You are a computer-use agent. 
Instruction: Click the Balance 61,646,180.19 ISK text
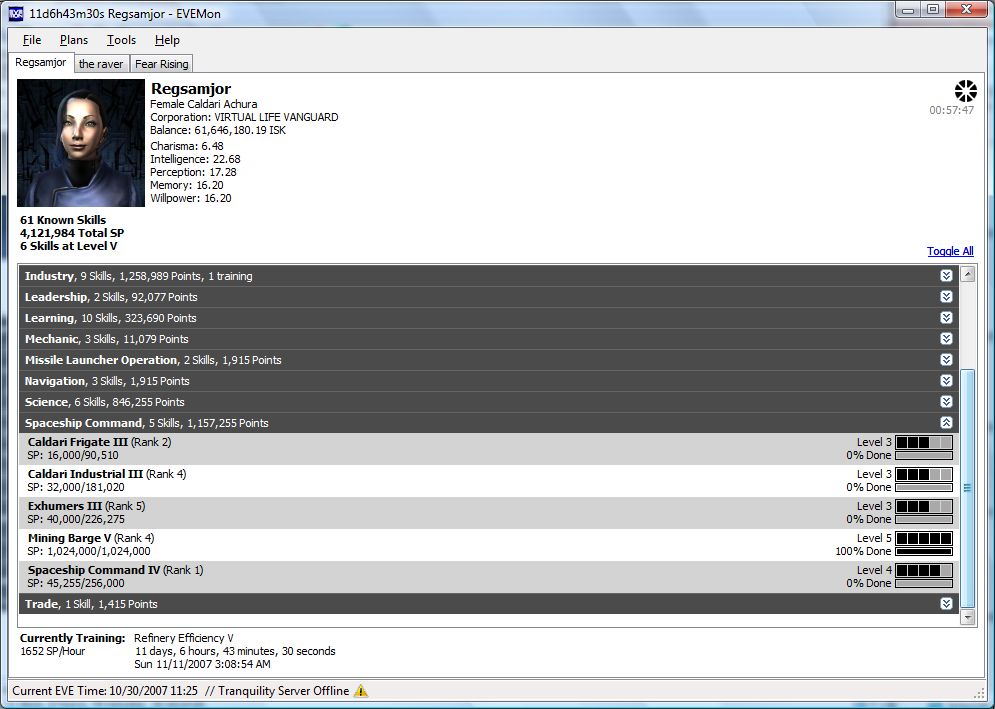point(218,130)
